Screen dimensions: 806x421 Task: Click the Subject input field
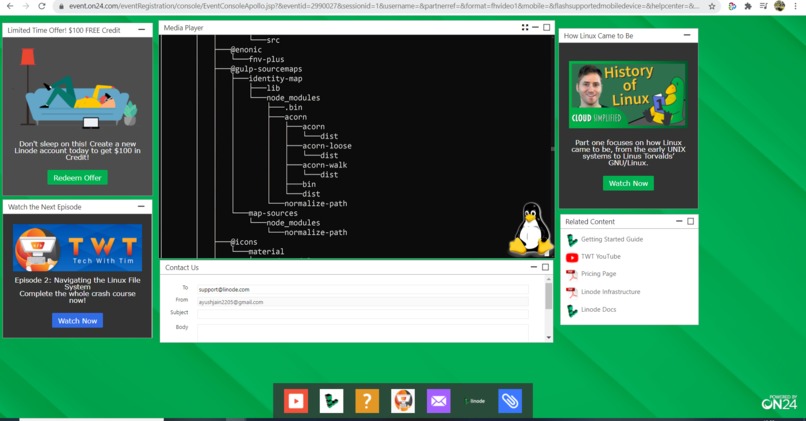click(362, 314)
